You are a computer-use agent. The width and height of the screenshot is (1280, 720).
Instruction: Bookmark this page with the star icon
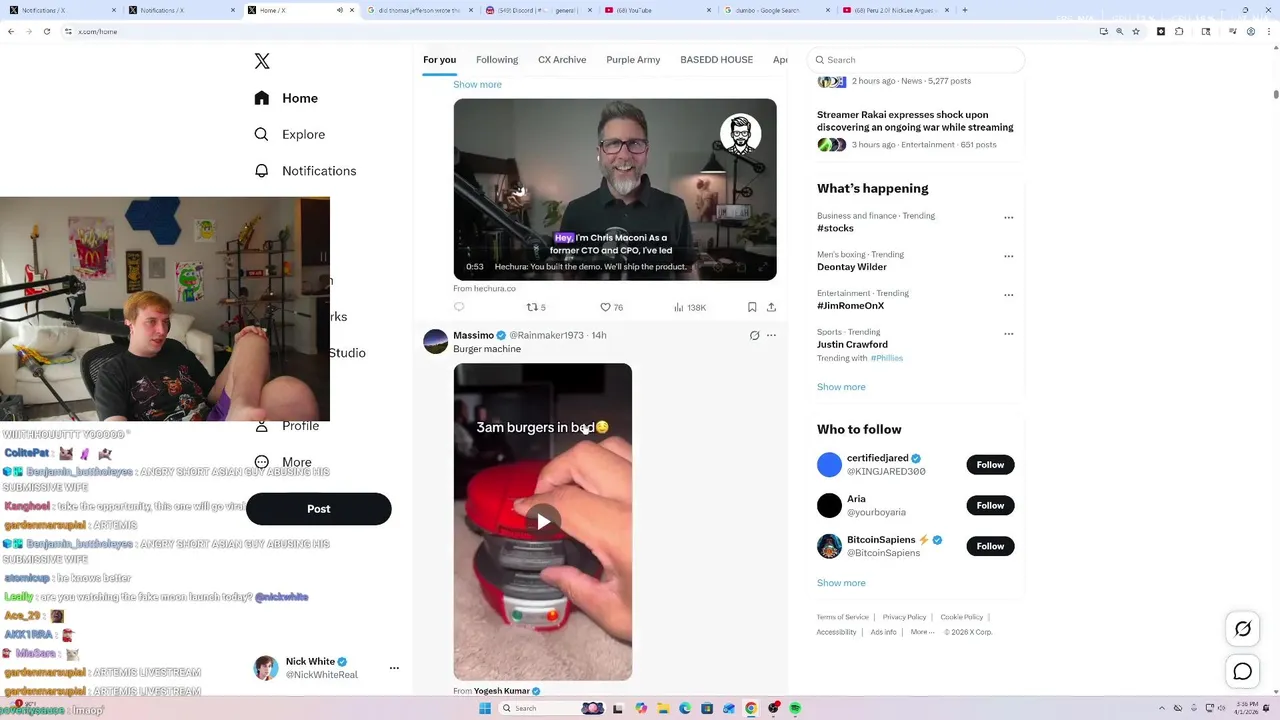pos(1136,31)
